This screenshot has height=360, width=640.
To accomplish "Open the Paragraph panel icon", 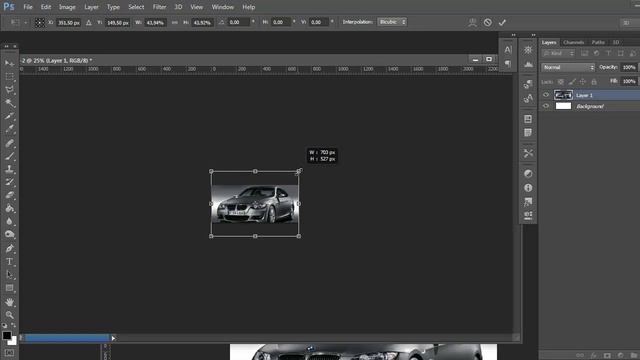I will click(508, 64).
